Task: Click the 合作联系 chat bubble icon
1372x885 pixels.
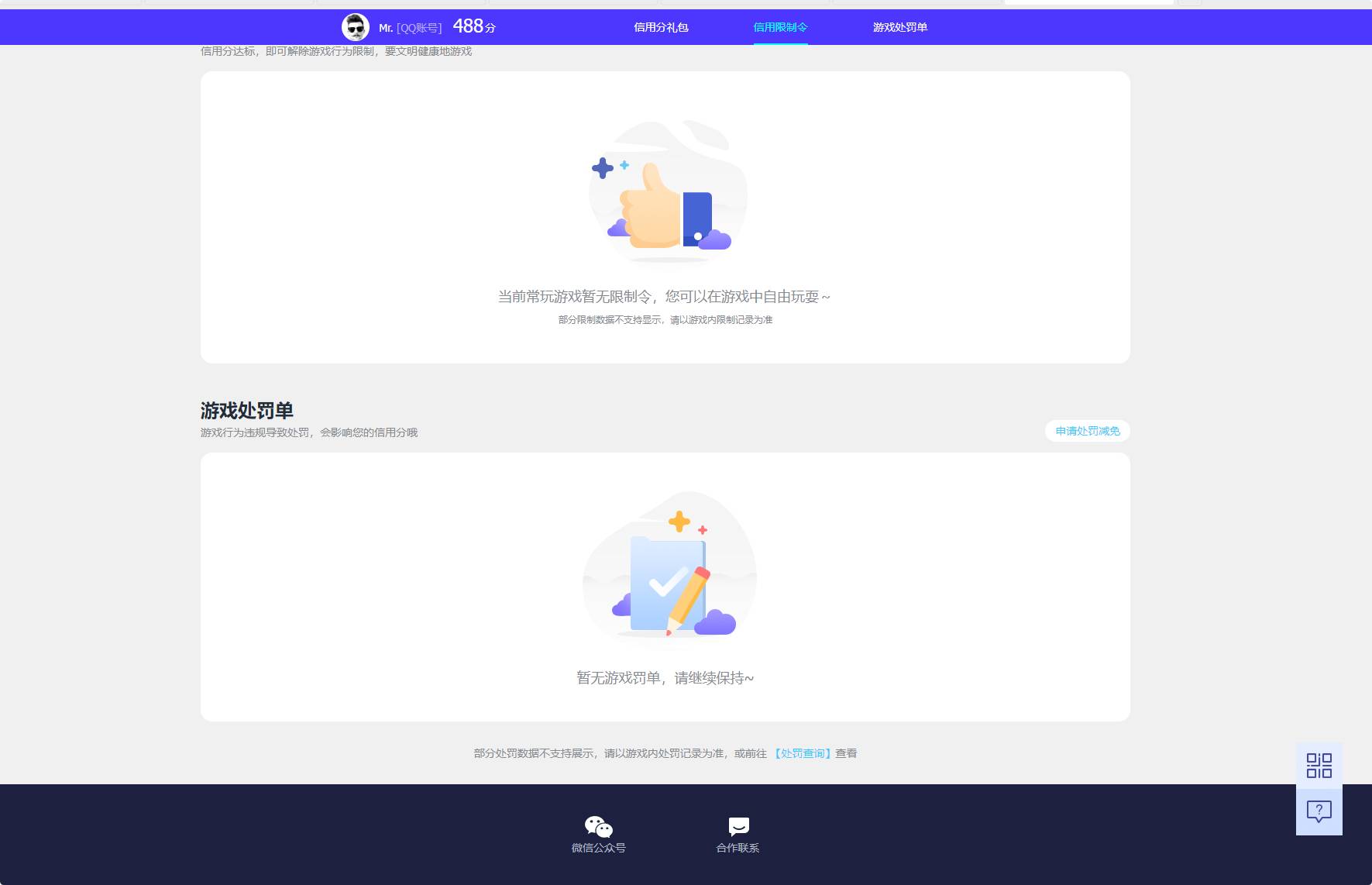Action: (737, 825)
